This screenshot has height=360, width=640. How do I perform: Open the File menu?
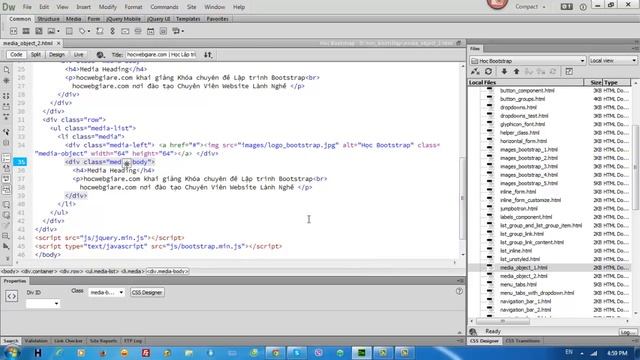[27, 7]
